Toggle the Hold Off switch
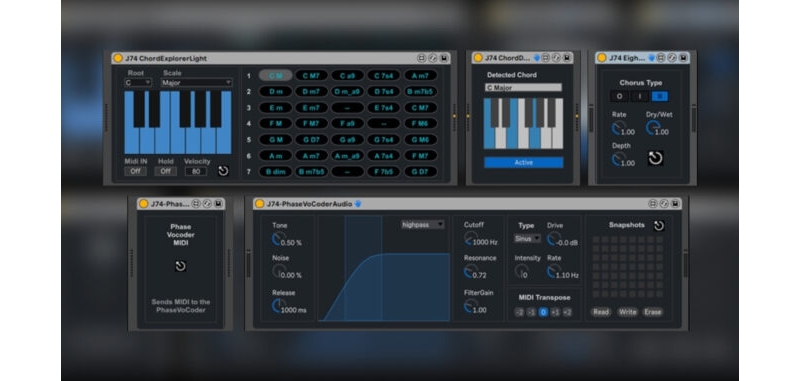Screen dimensions: 800x381 coord(166,171)
